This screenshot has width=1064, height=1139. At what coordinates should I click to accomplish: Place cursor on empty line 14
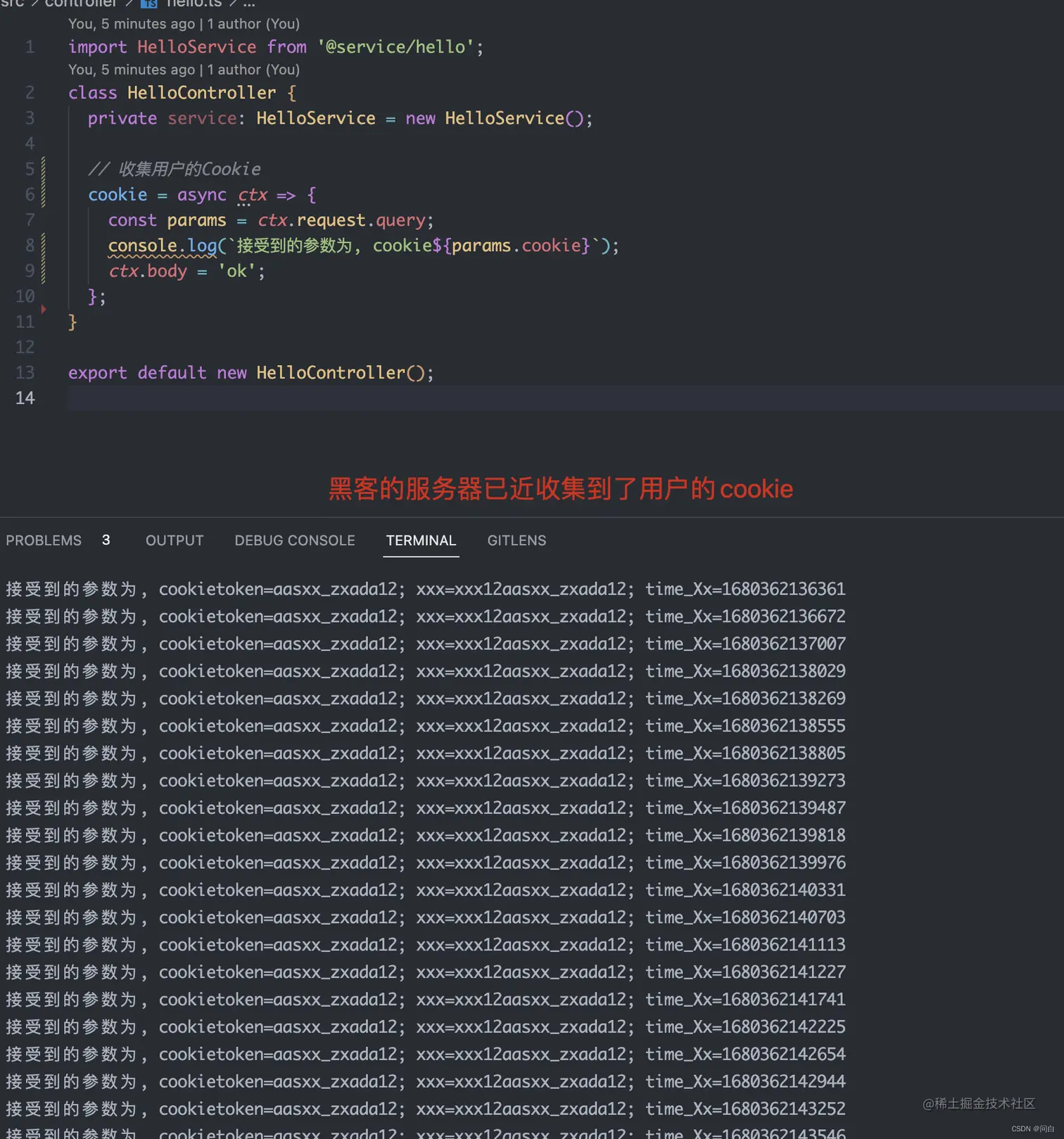point(566,398)
